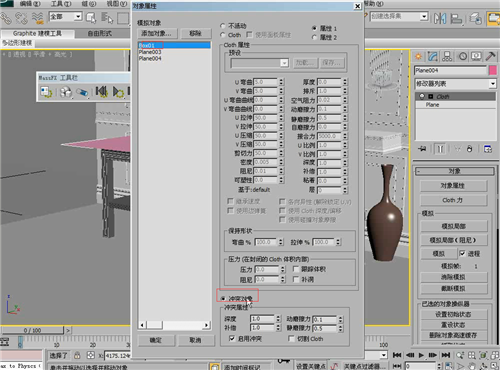Screen dimensions: 500x370
Task: Toggle the 进程 checkbox beside 模拟
Action: tap(462, 253)
